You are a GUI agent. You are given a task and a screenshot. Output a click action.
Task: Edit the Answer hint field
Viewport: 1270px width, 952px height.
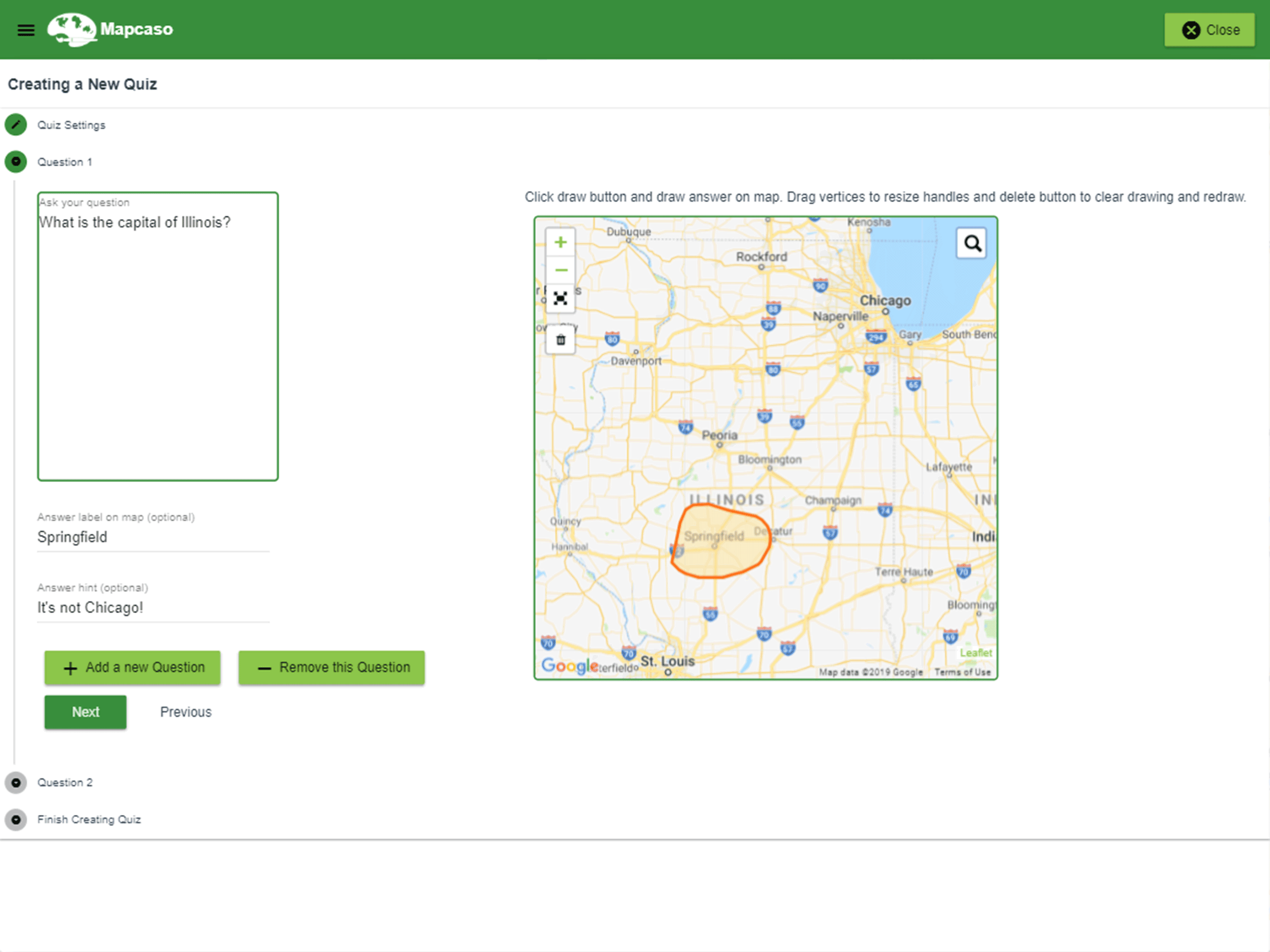point(153,608)
